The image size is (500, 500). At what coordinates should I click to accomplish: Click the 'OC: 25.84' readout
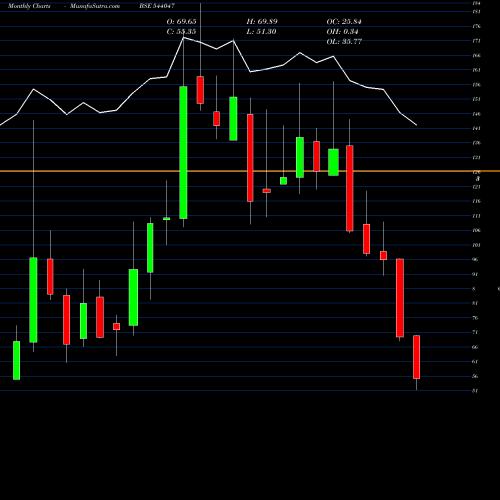click(x=344, y=22)
